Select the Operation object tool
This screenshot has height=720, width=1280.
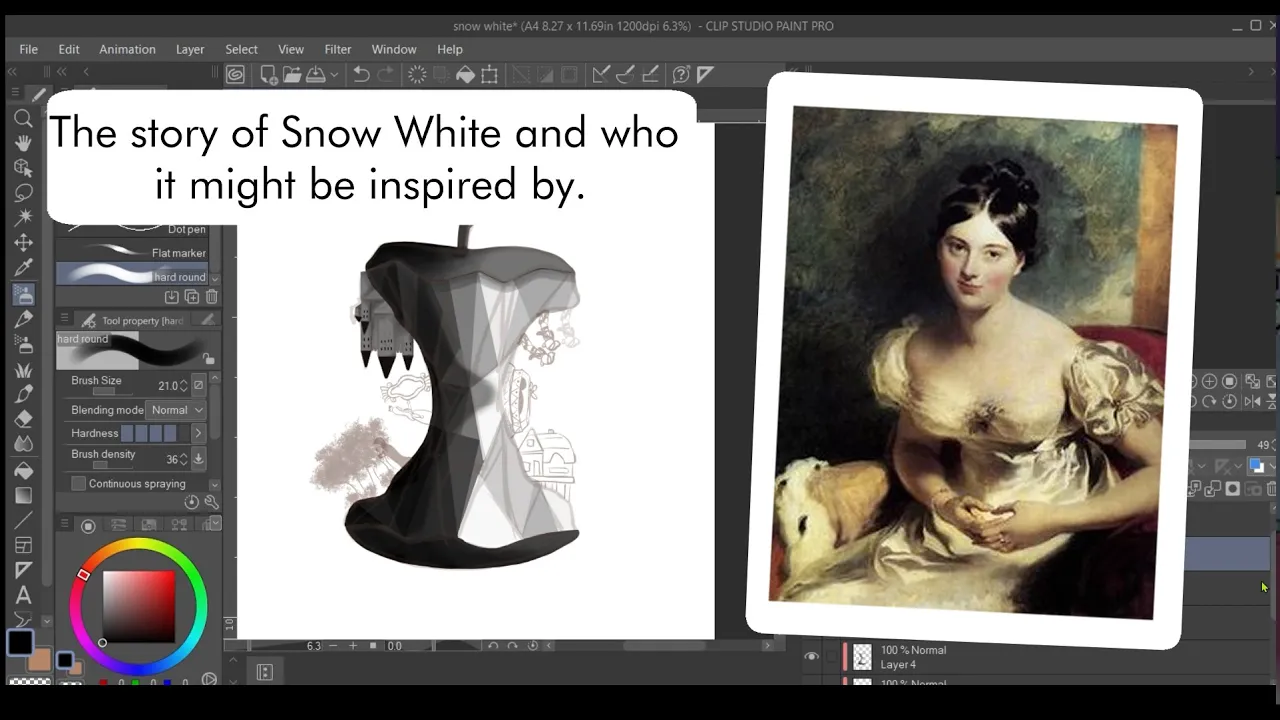tap(23, 168)
